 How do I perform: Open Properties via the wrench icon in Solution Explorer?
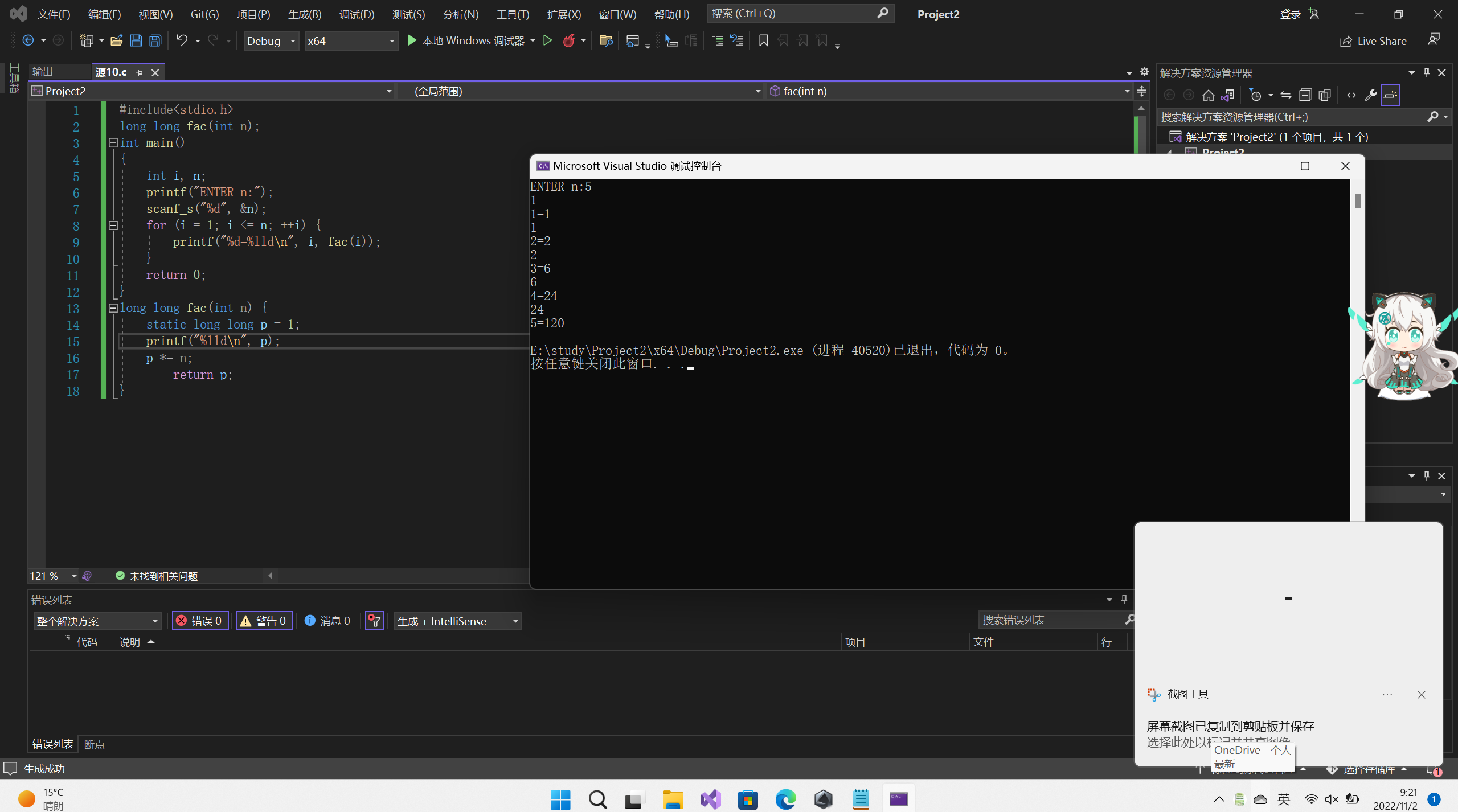click(x=1370, y=95)
